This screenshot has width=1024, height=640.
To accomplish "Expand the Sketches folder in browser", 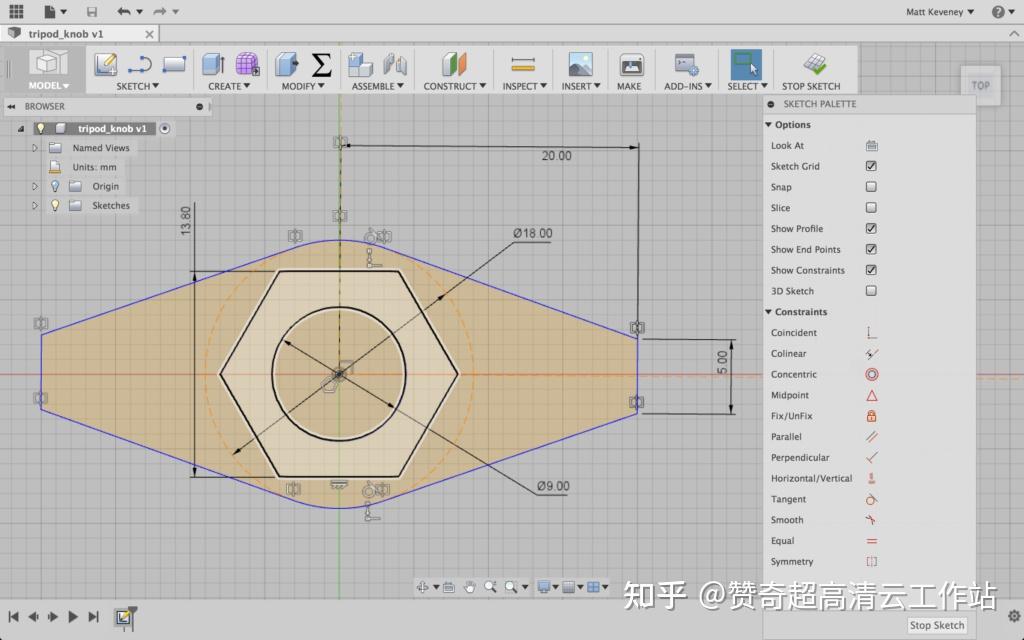I will point(33,205).
